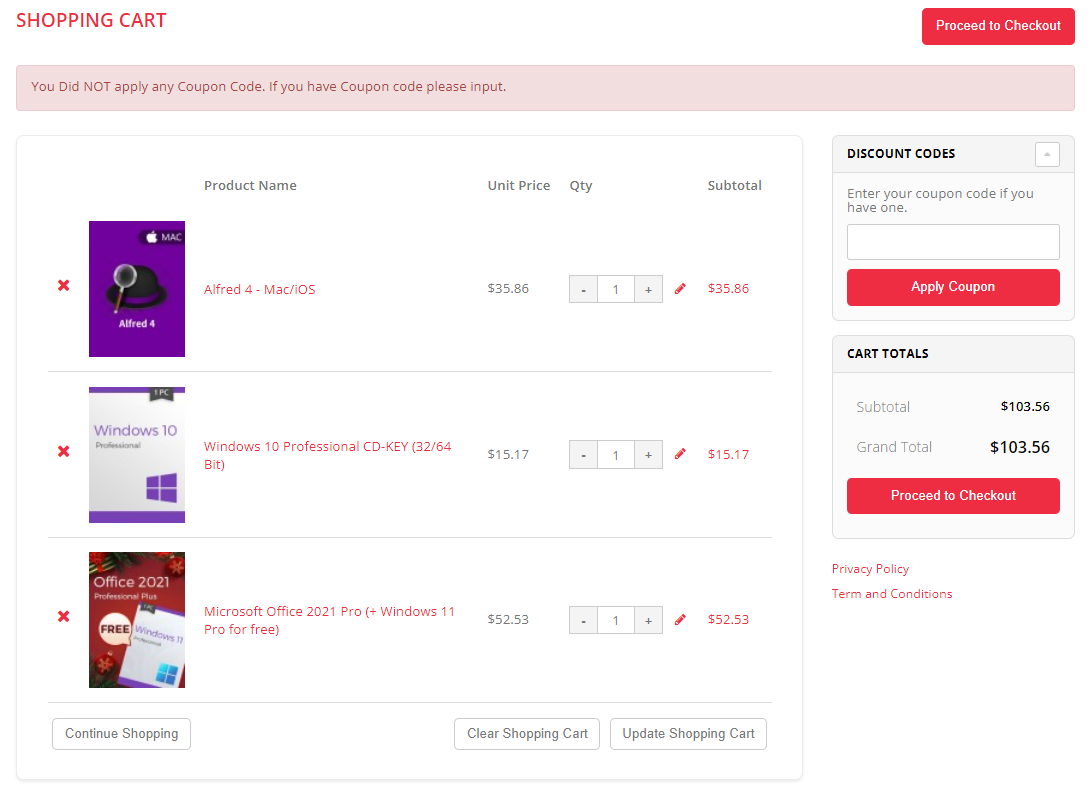This screenshot has width=1092, height=790.
Task: Open Alfred 4 - Mac/iOS product link
Action: (259, 290)
